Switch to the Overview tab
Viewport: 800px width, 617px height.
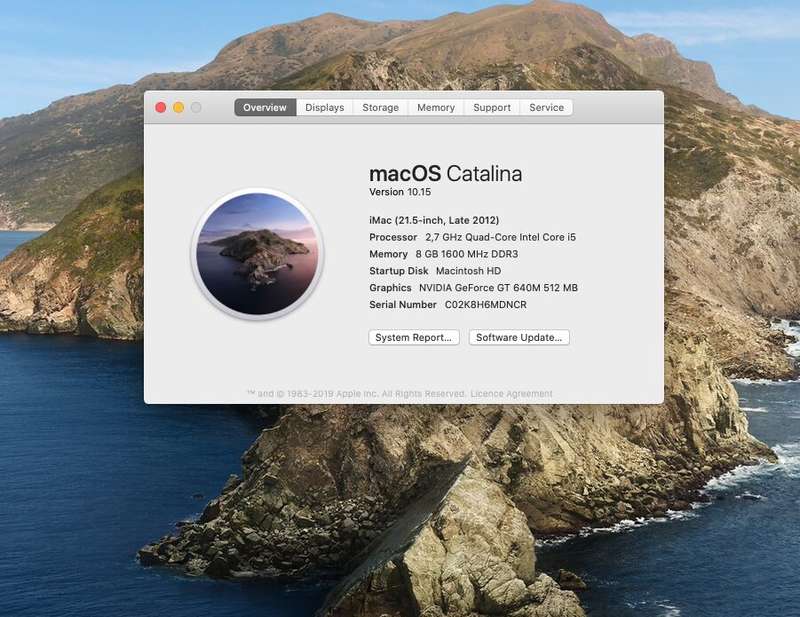click(265, 108)
